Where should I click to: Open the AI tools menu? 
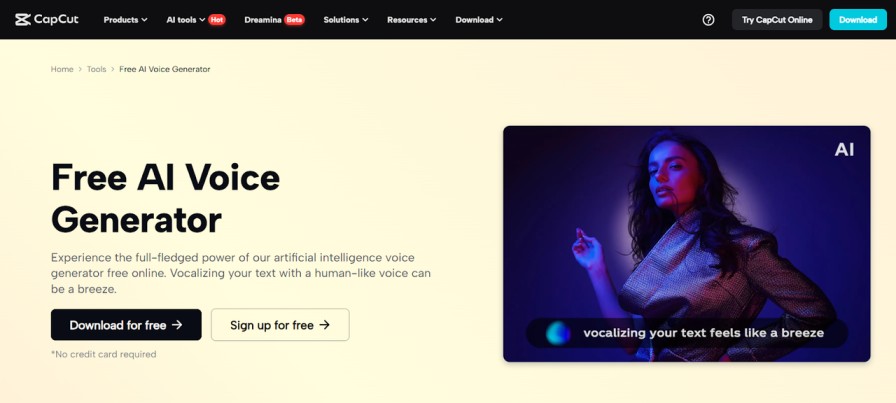[185, 19]
